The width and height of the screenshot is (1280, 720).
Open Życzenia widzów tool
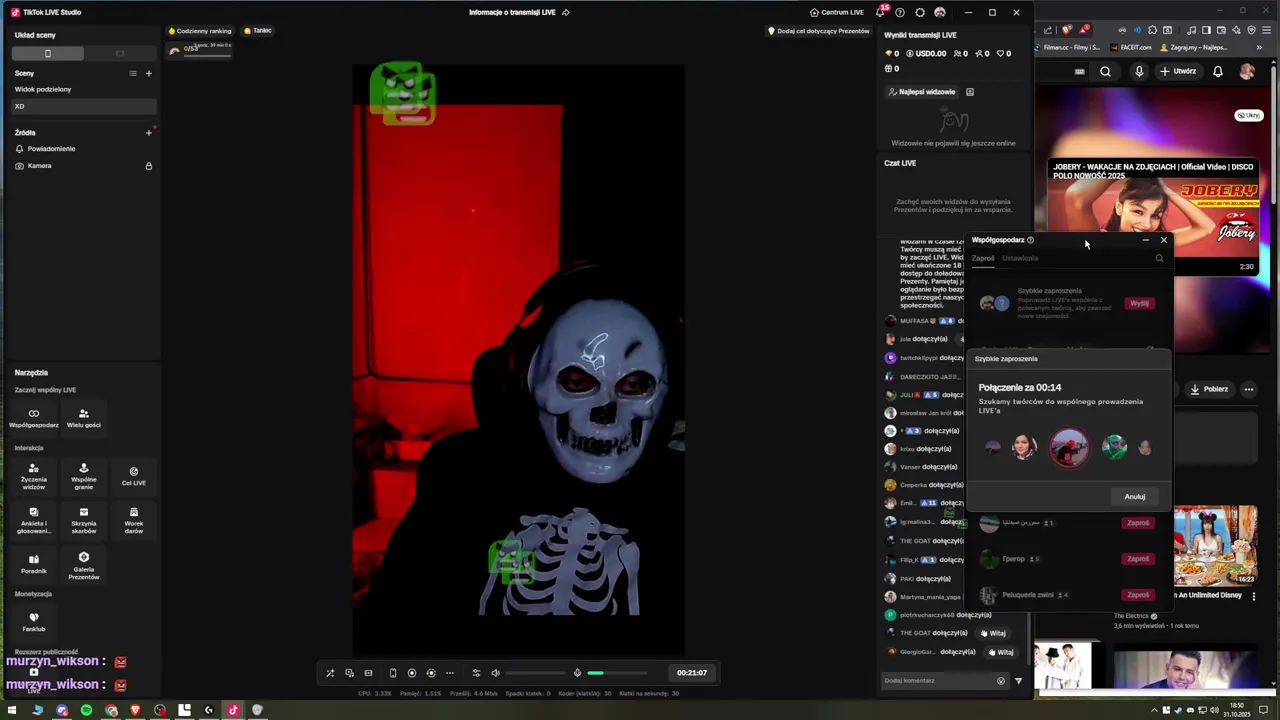click(34, 476)
